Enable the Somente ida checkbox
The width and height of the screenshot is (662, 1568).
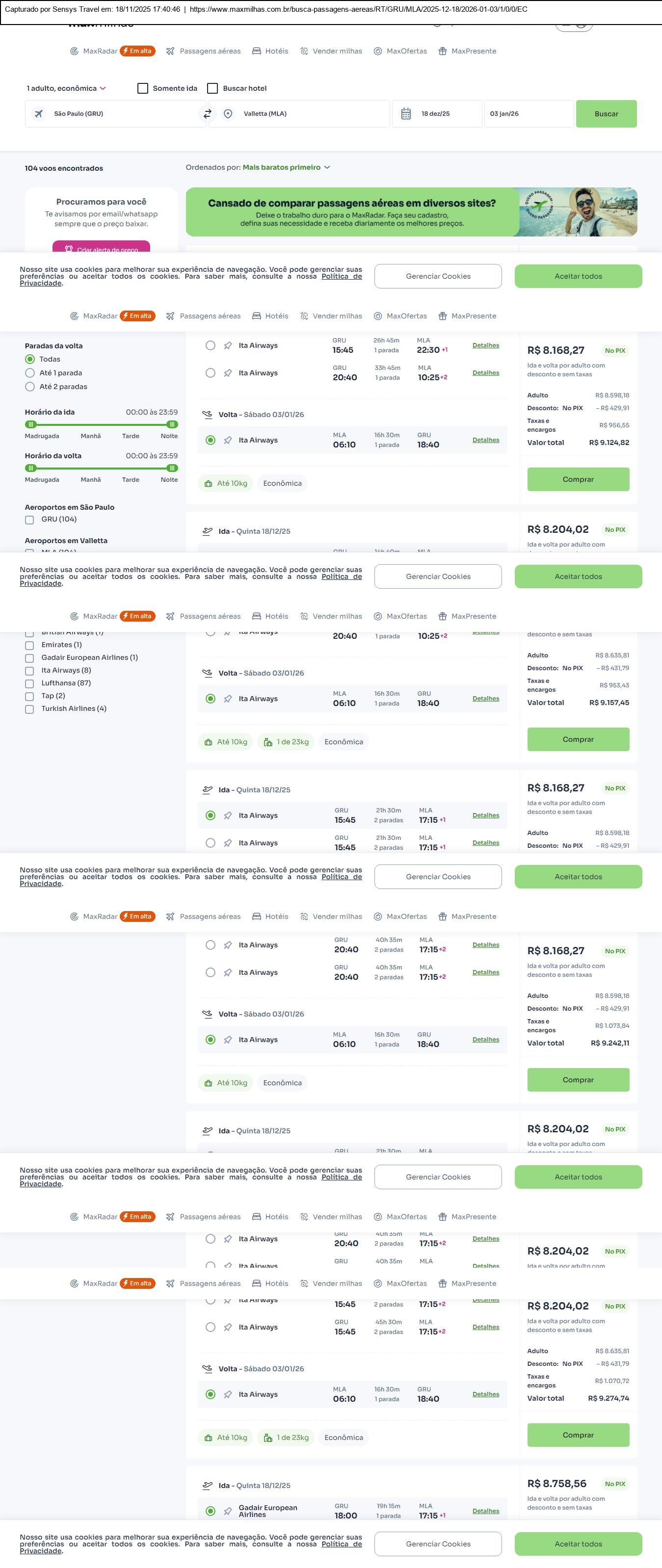pyautogui.click(x=143, y=88)
